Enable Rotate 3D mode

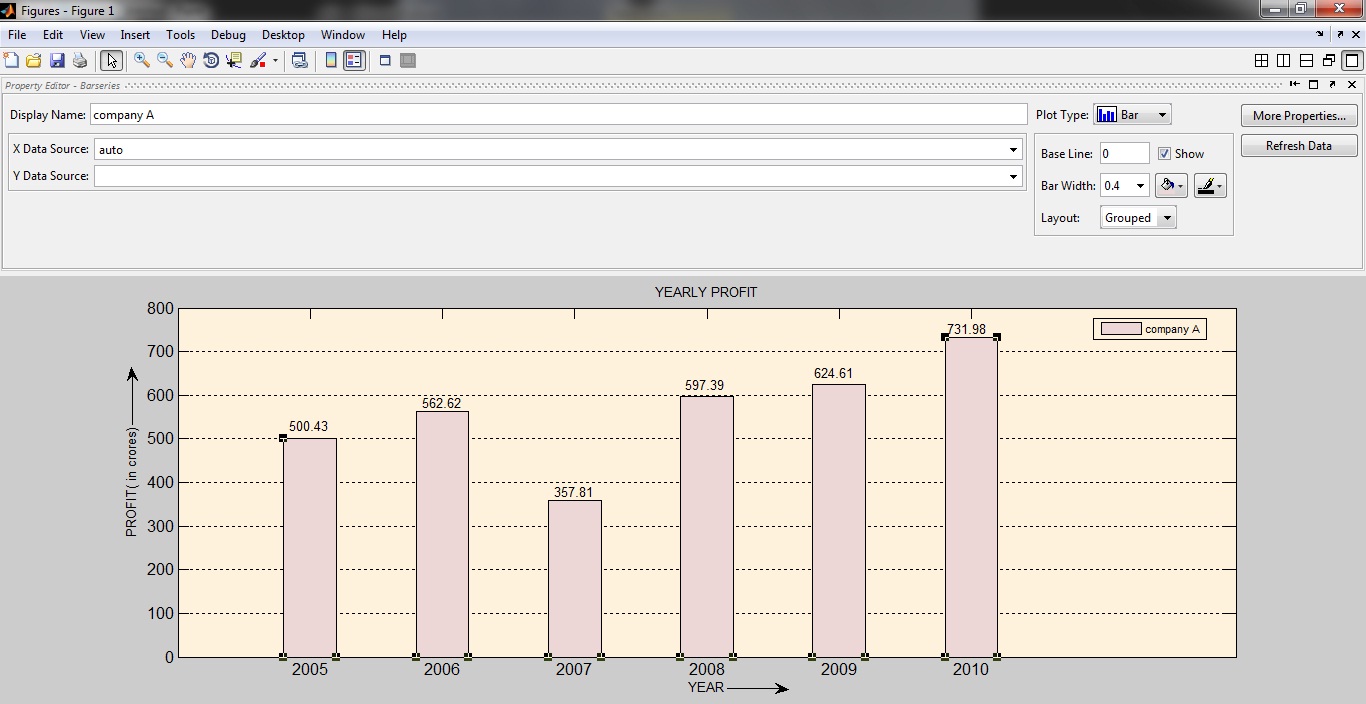click(211, 60)
